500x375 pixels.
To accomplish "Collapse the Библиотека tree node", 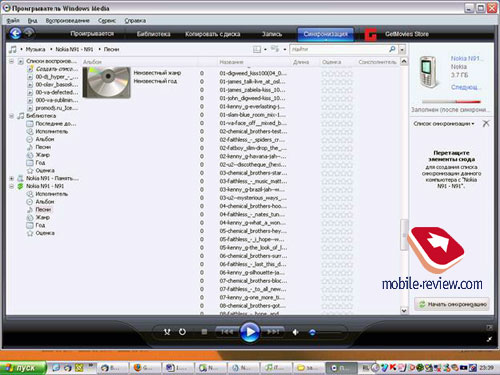I will (x=11, y=116).
